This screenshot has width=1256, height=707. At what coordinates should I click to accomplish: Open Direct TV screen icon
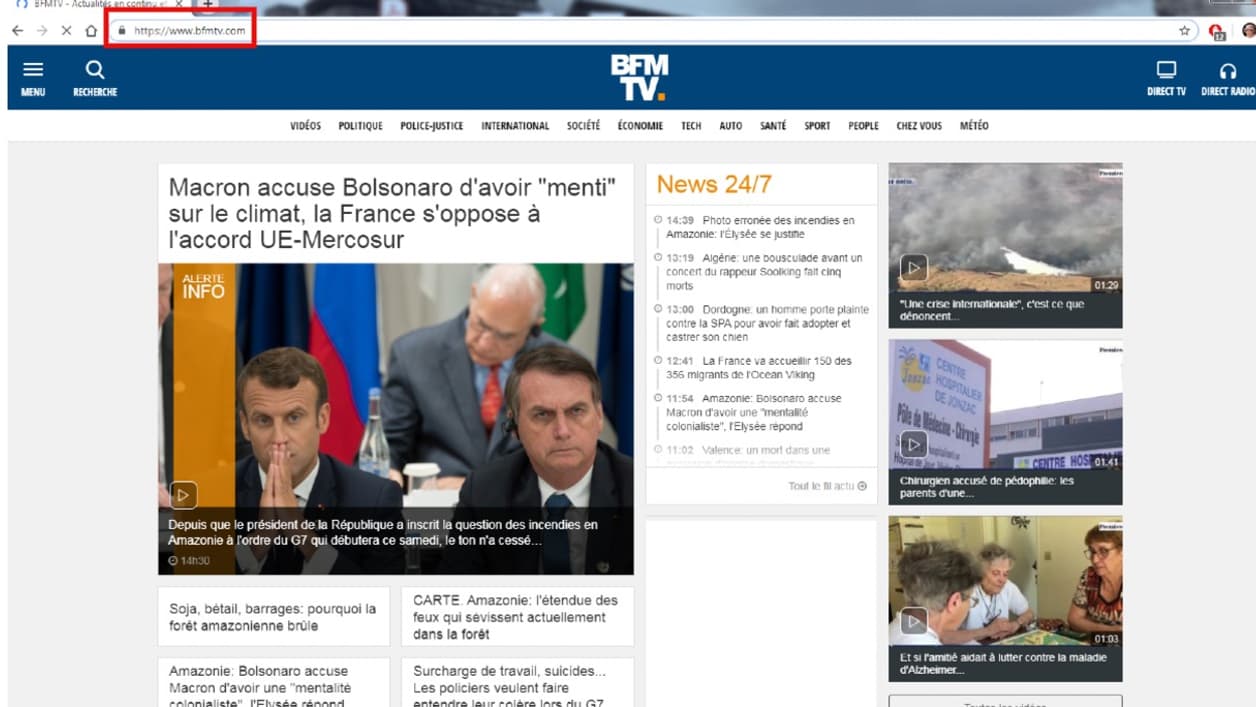point(1166,70)
